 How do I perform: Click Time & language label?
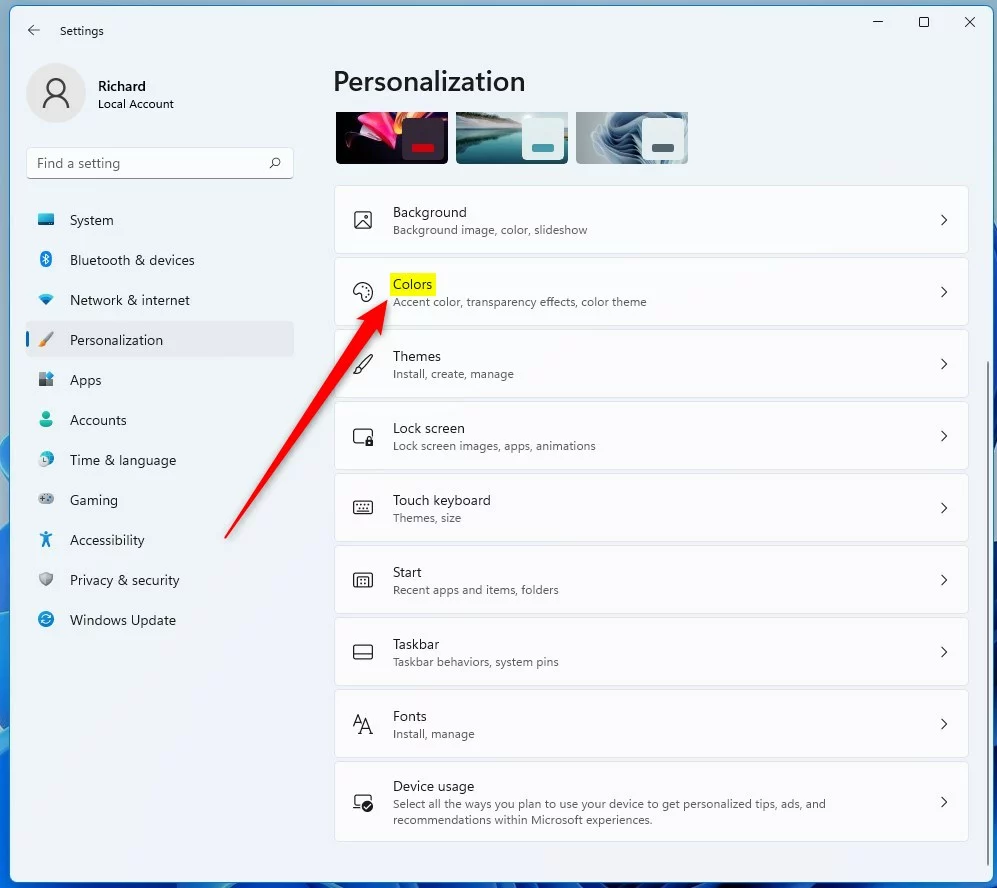click(123, 460)
